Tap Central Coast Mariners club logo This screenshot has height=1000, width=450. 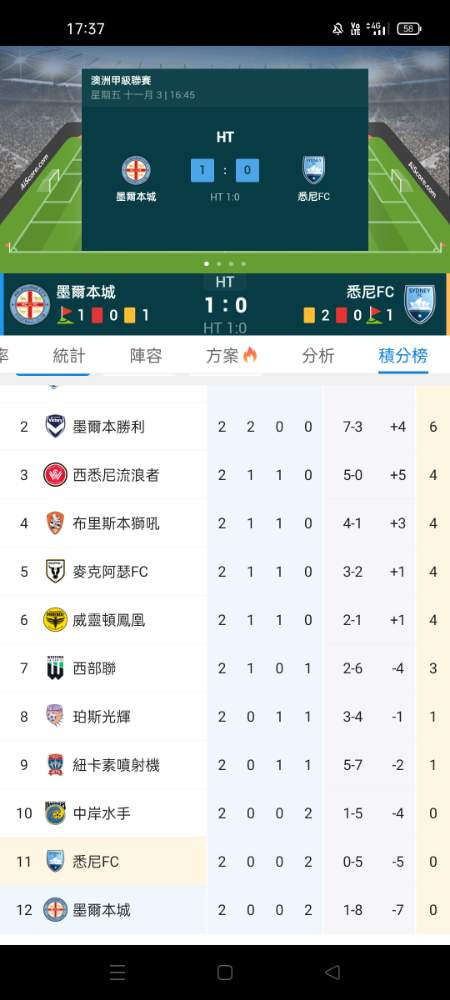click(x=55, y=813)
